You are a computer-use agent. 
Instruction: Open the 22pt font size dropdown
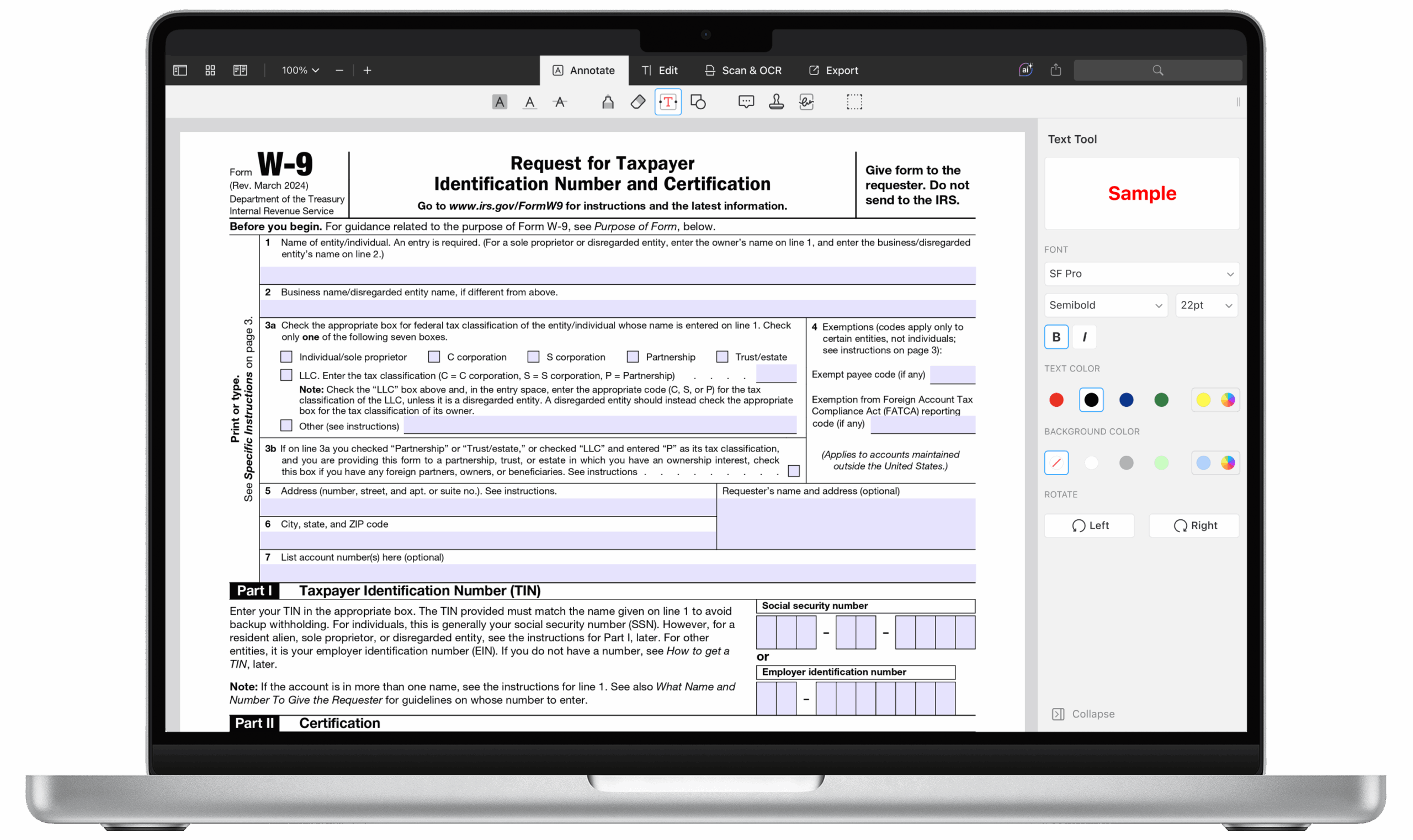tap(1206, 305)
